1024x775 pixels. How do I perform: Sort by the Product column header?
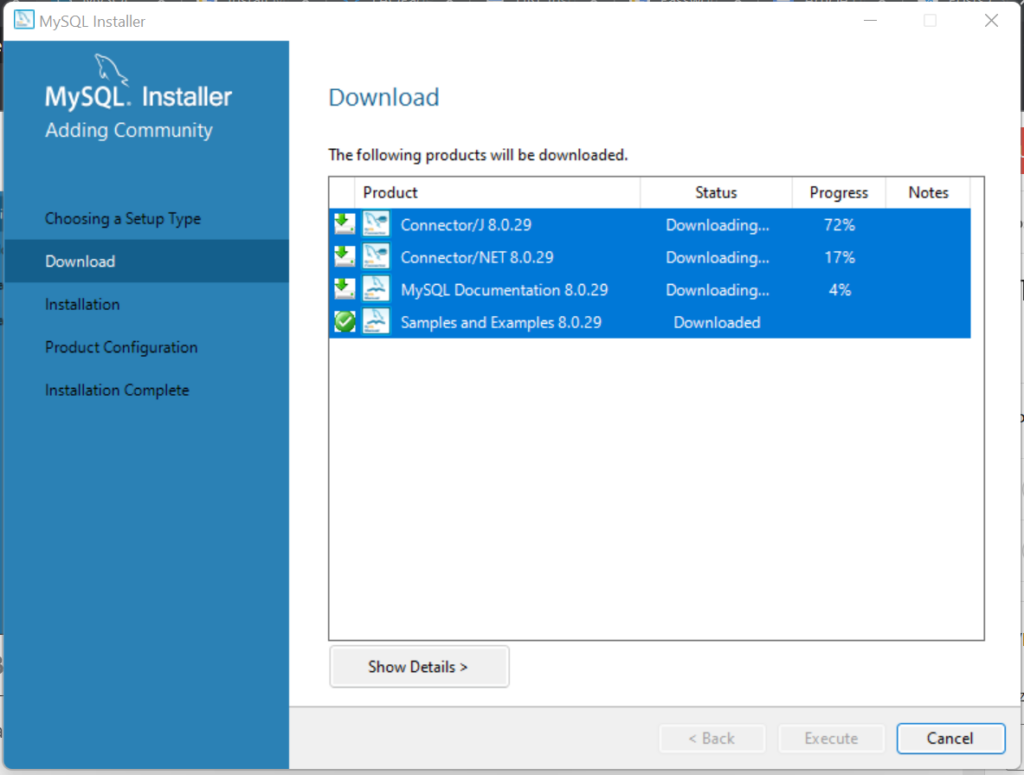(x=497, y=193)
